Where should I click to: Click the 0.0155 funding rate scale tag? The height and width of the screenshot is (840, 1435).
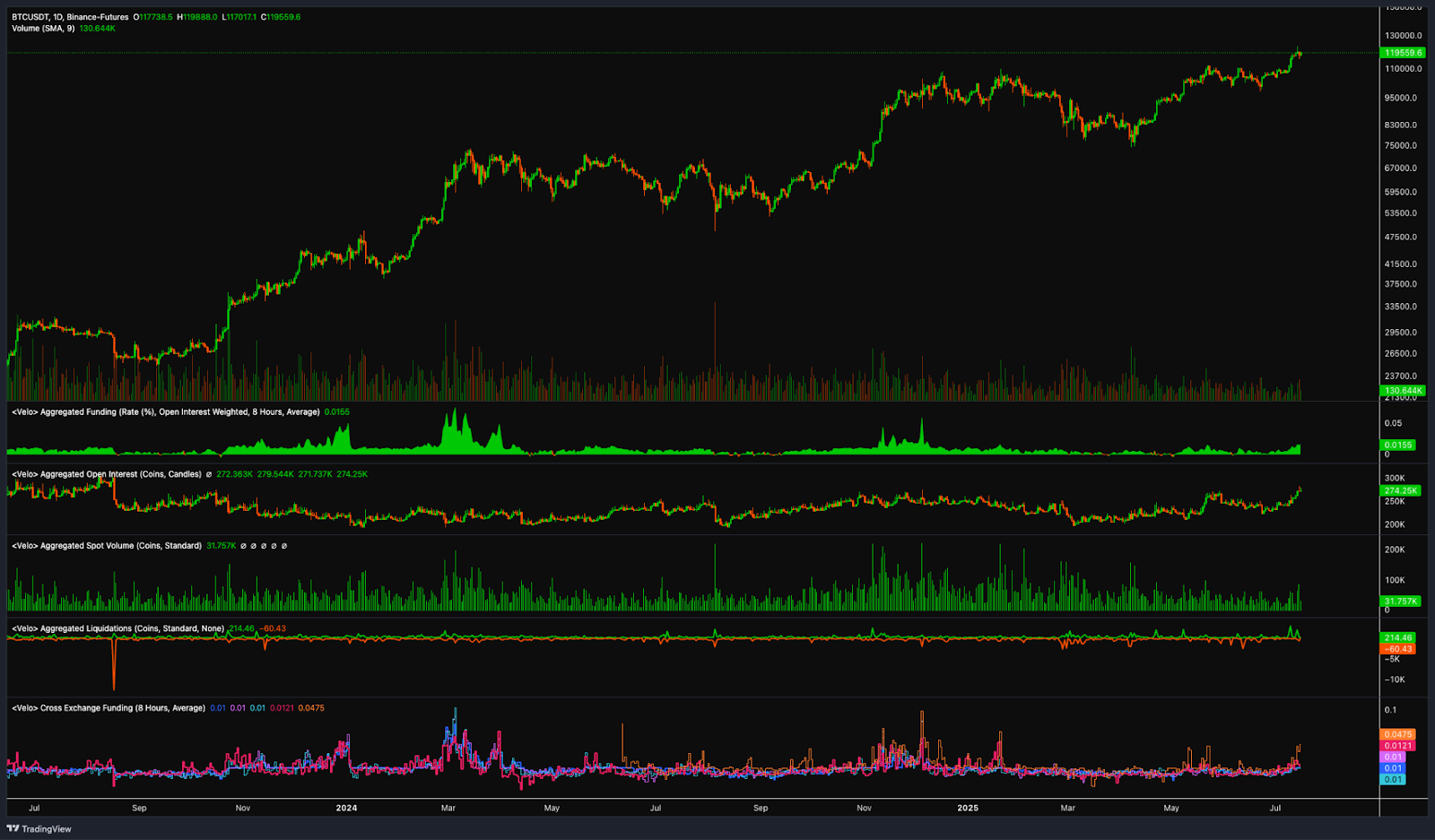pos(1398,445)
